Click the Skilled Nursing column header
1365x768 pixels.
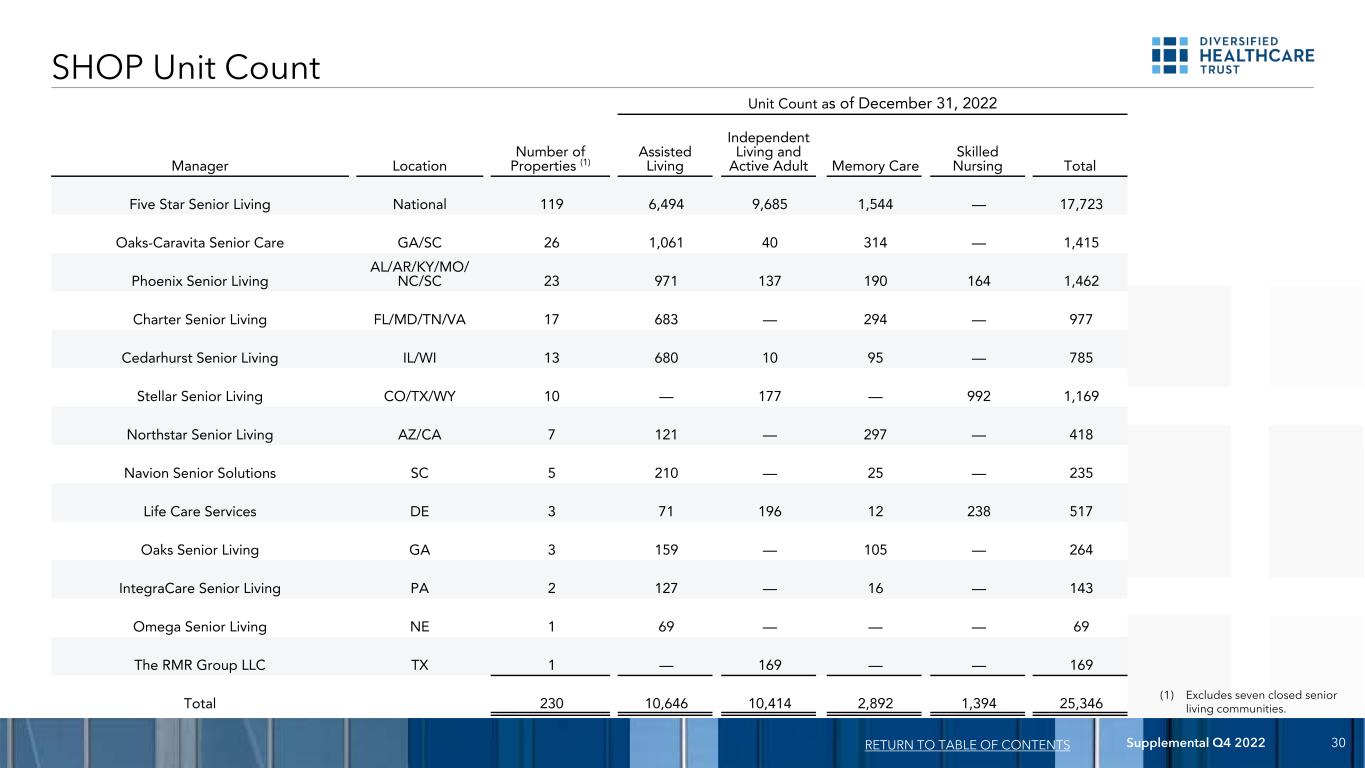pos(981,158)
